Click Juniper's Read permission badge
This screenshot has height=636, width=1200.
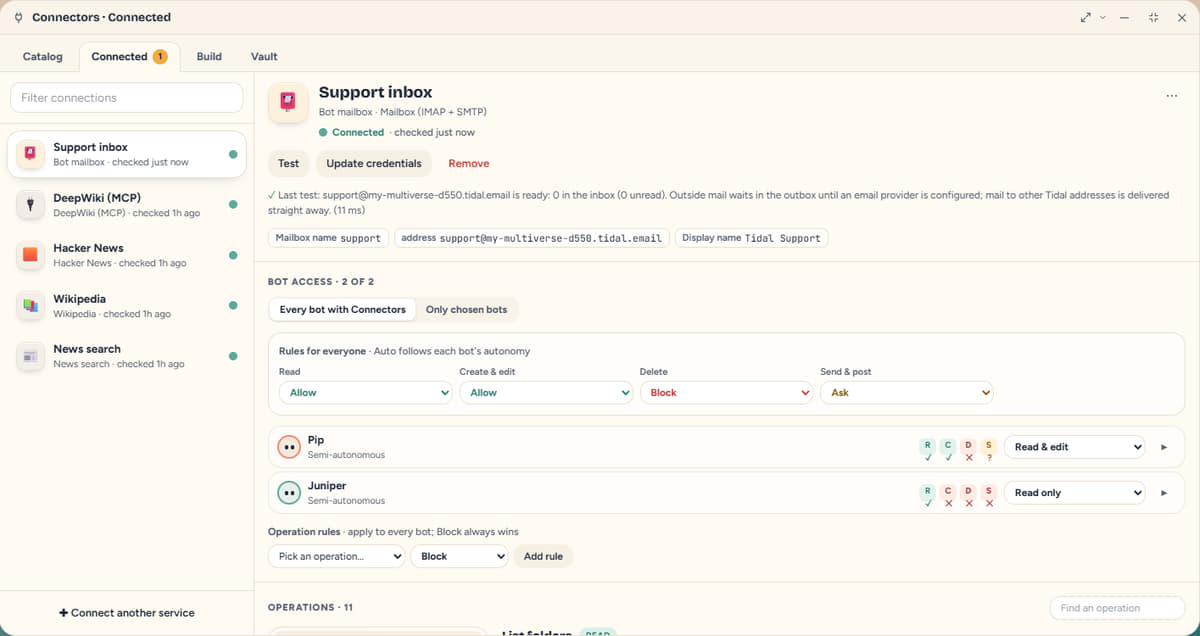point(928,496)
